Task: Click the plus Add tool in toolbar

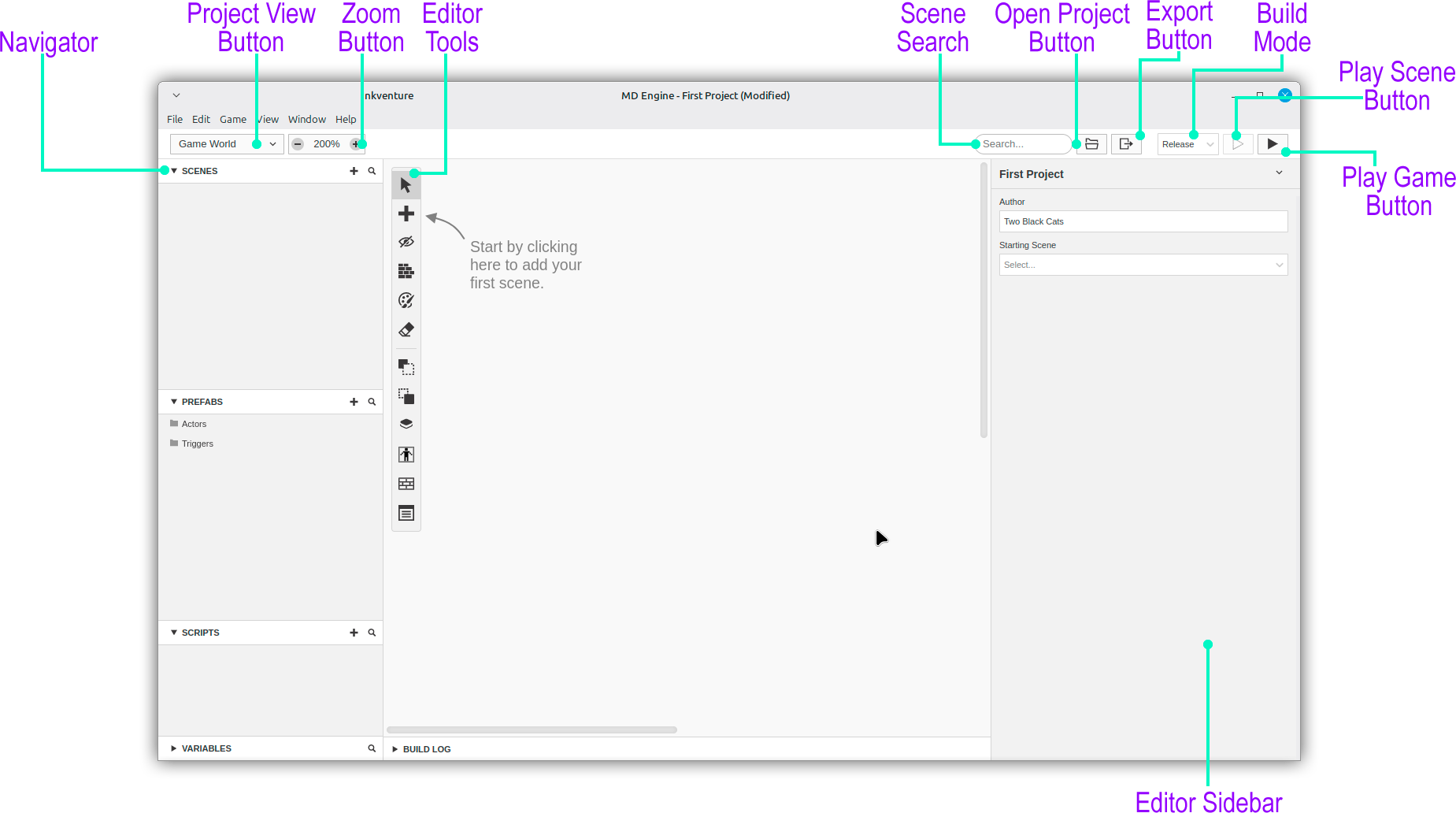Action: (406, 213)
